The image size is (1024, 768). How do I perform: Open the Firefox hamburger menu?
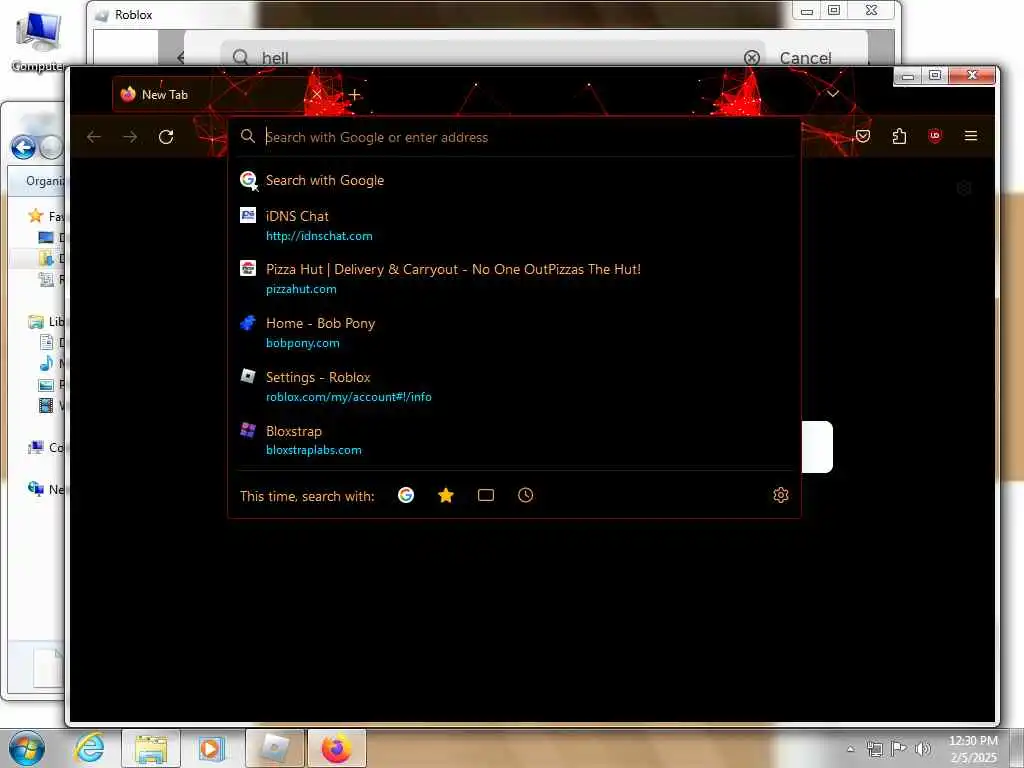pyautogui.click(x=971, y=136)
